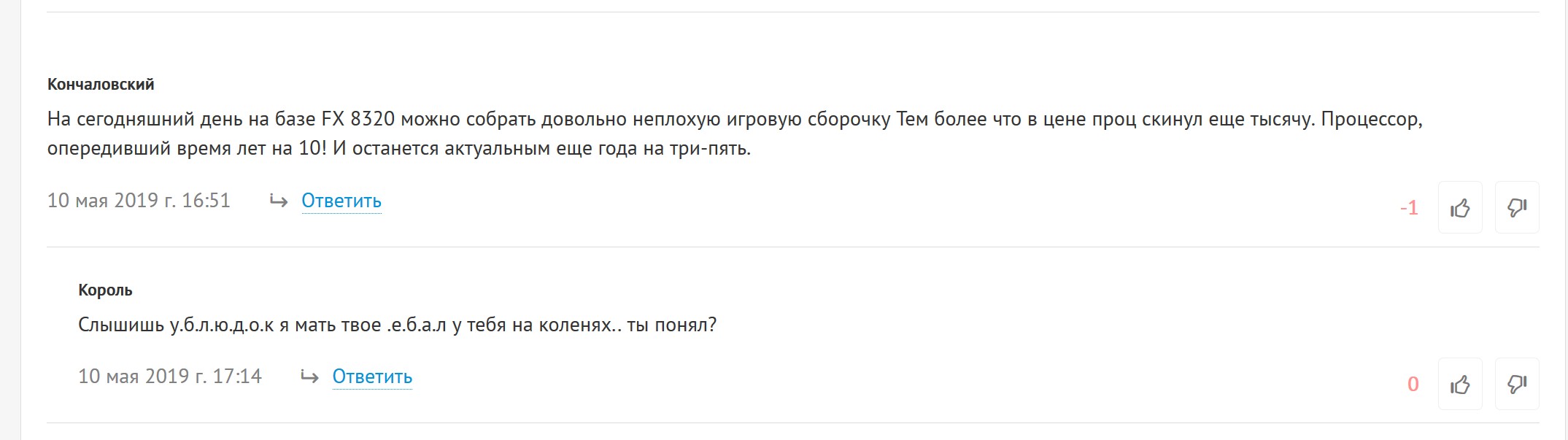Image resolution: width=1568 pixels, height=440 pixels.
Task: Click comment line starting with опередивший время
Action: click(x=399, y=149)
